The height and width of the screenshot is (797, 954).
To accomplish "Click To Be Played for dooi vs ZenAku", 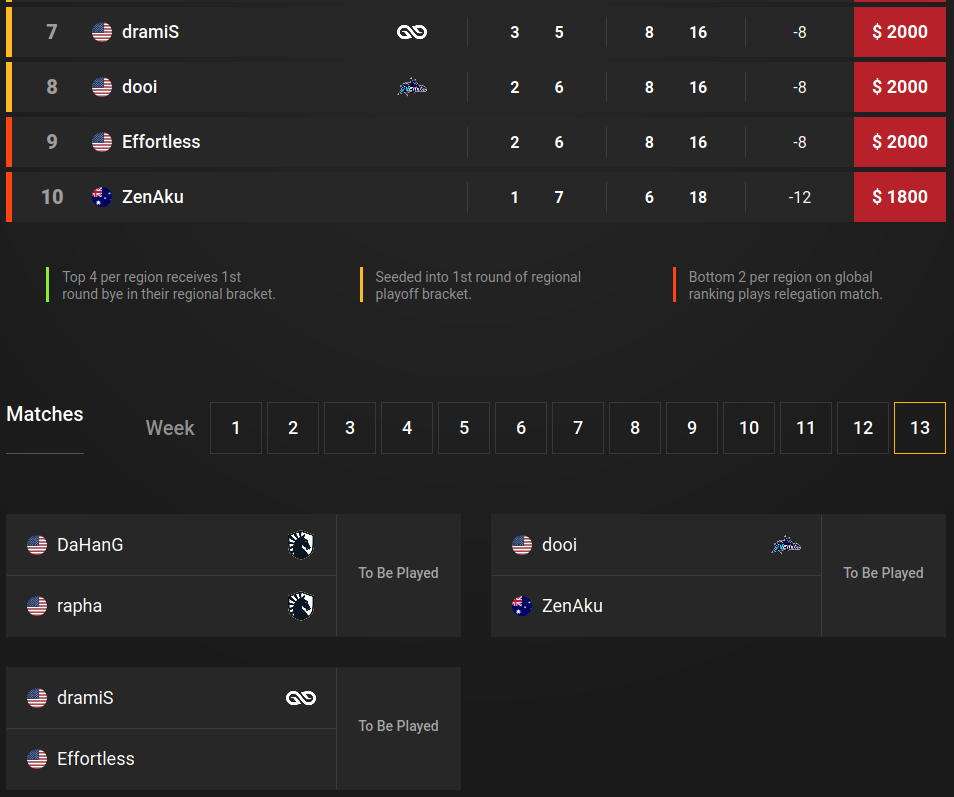I will click(x=883, y=573).
